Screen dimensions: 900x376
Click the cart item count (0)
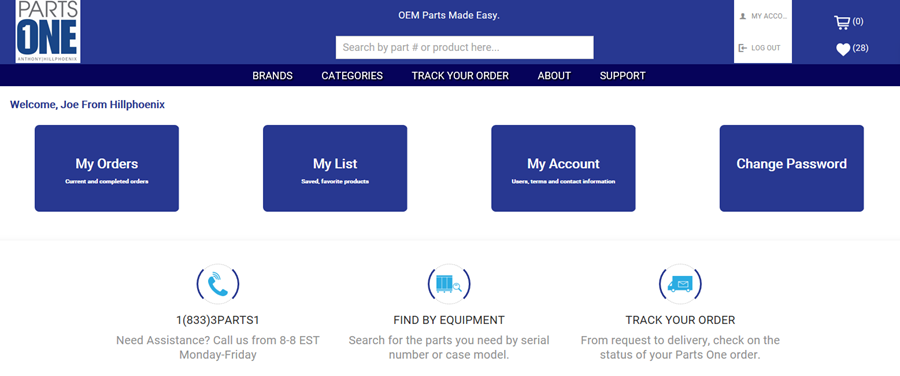[858, 22]
